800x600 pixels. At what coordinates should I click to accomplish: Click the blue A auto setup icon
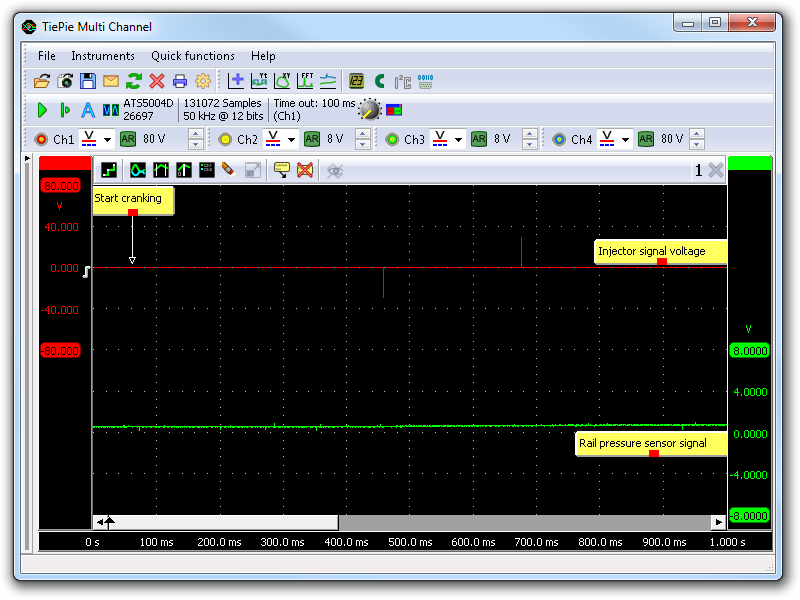coord(88,110)
